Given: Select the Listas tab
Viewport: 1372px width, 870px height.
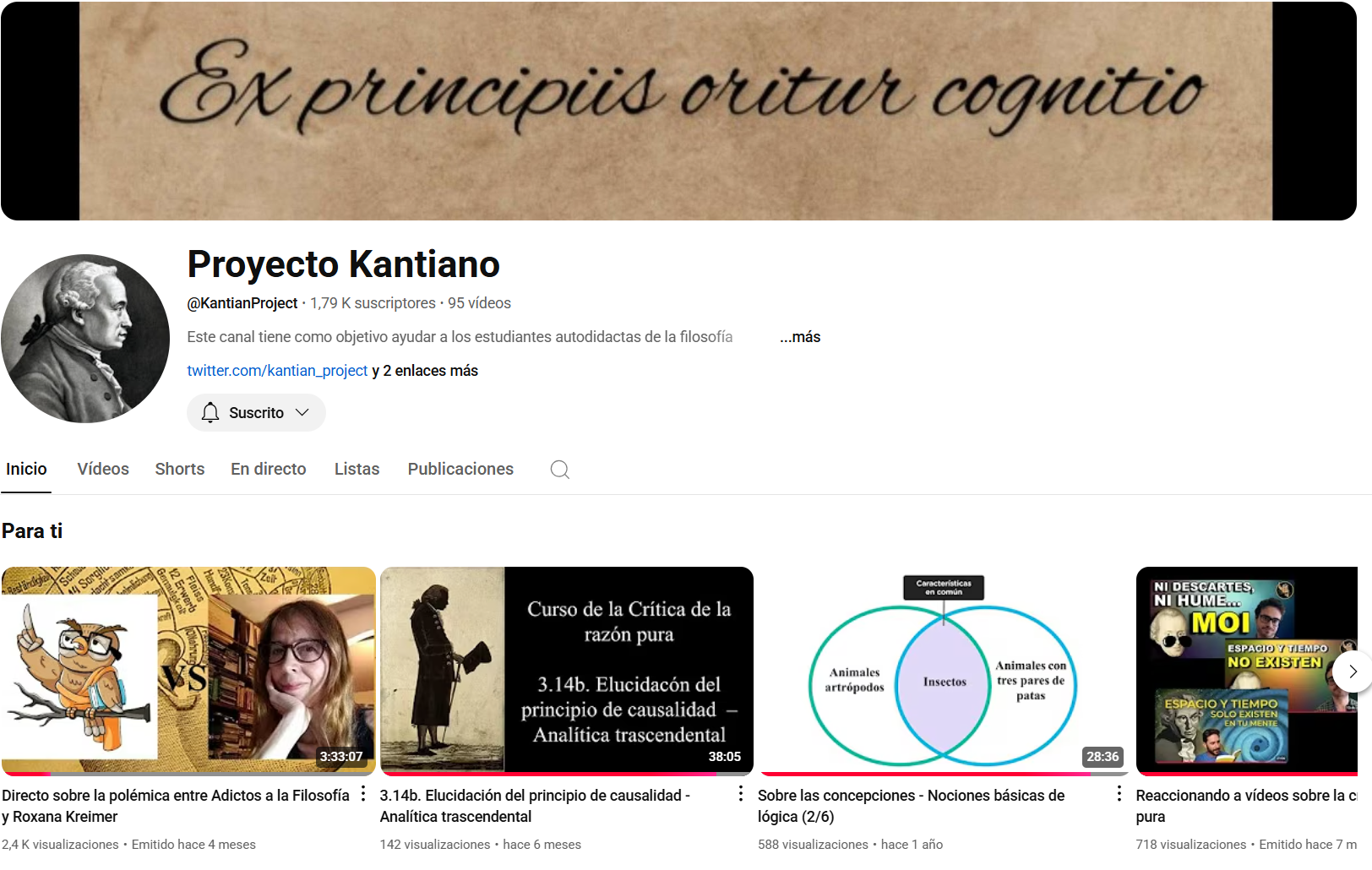Looking at the screenshot, I should coord(357,469).
